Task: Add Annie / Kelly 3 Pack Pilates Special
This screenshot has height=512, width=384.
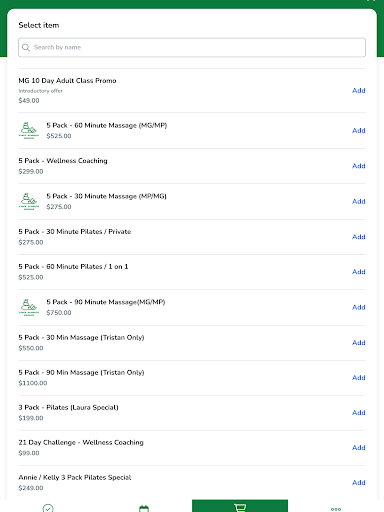Action: click(x=359, y=482)
